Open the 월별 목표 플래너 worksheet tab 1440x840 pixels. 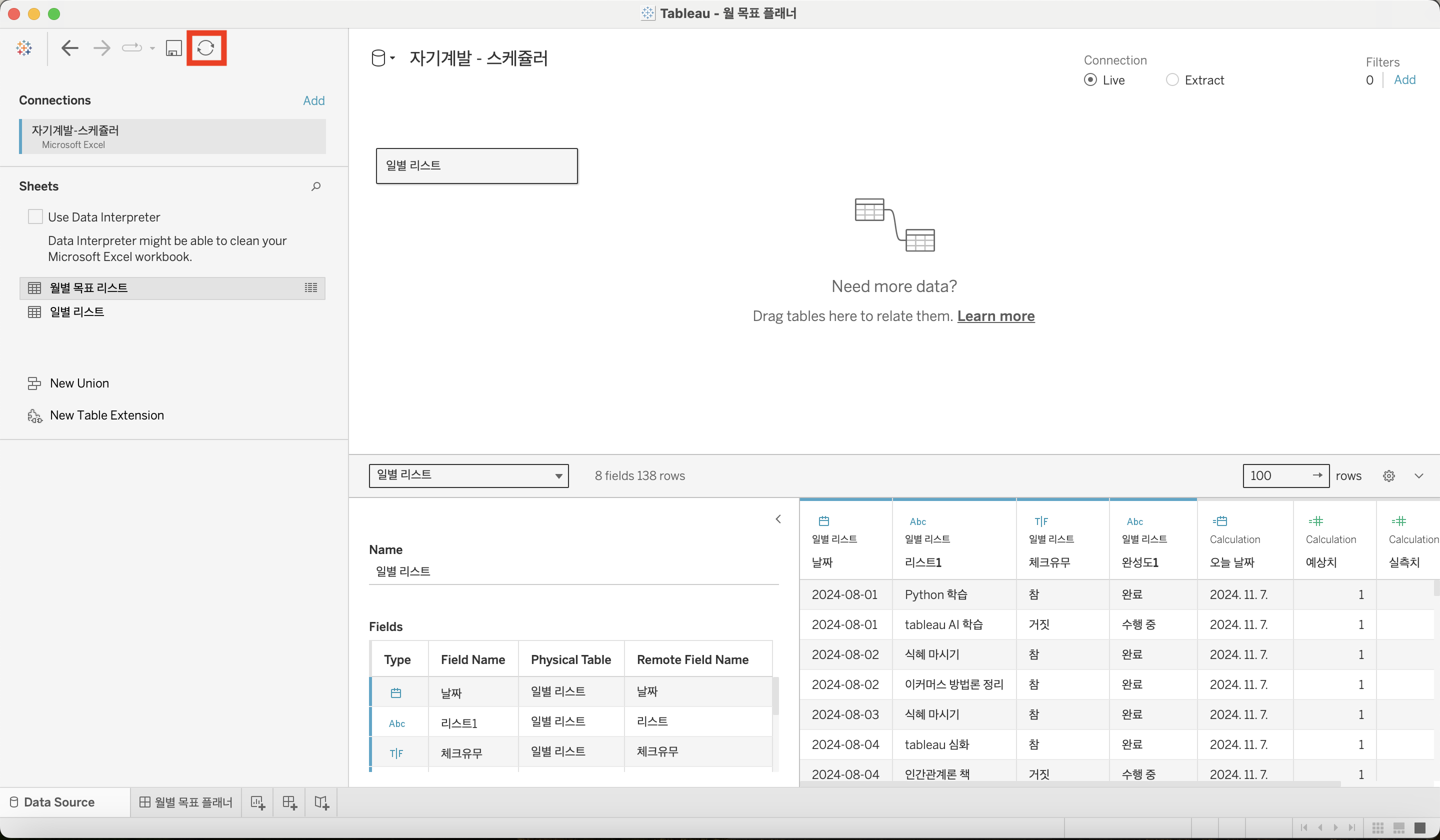click(x=185, y=803)
